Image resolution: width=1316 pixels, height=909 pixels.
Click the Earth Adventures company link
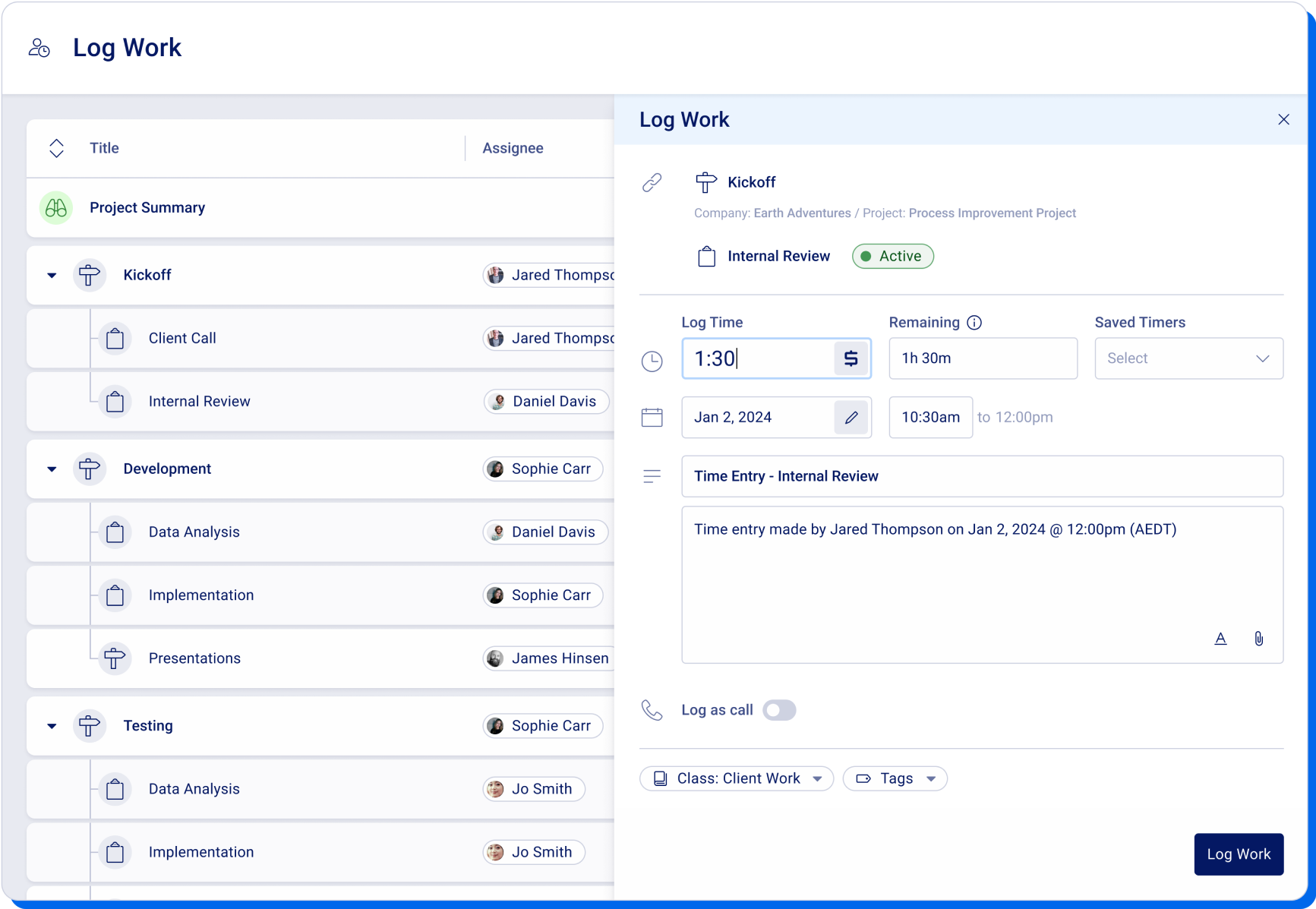pos(802,213)
